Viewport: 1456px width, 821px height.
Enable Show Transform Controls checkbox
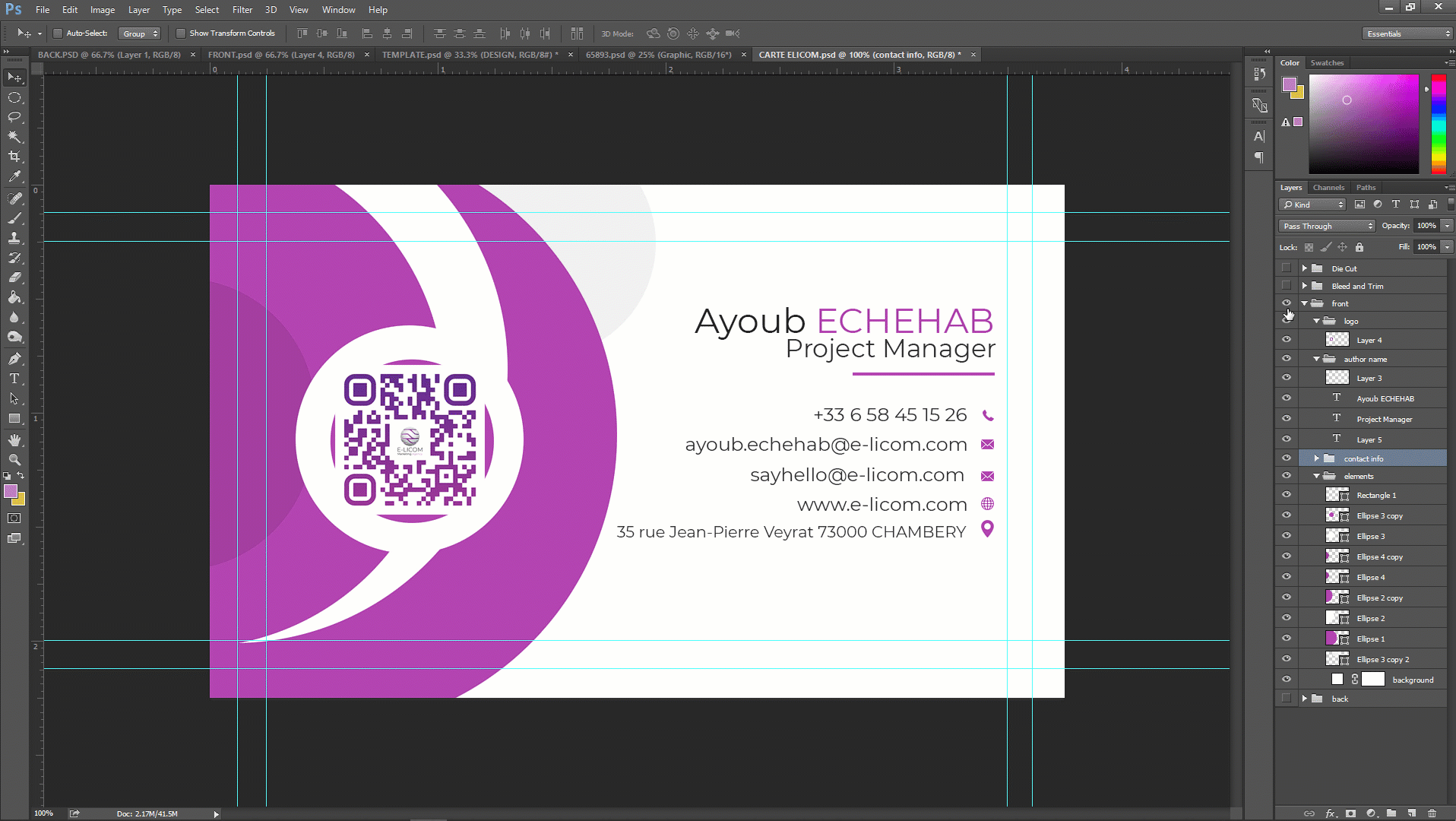pos(180,33)
